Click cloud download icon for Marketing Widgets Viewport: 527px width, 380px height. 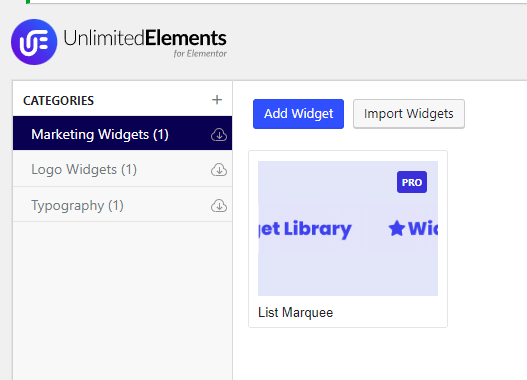pos(219,134)
